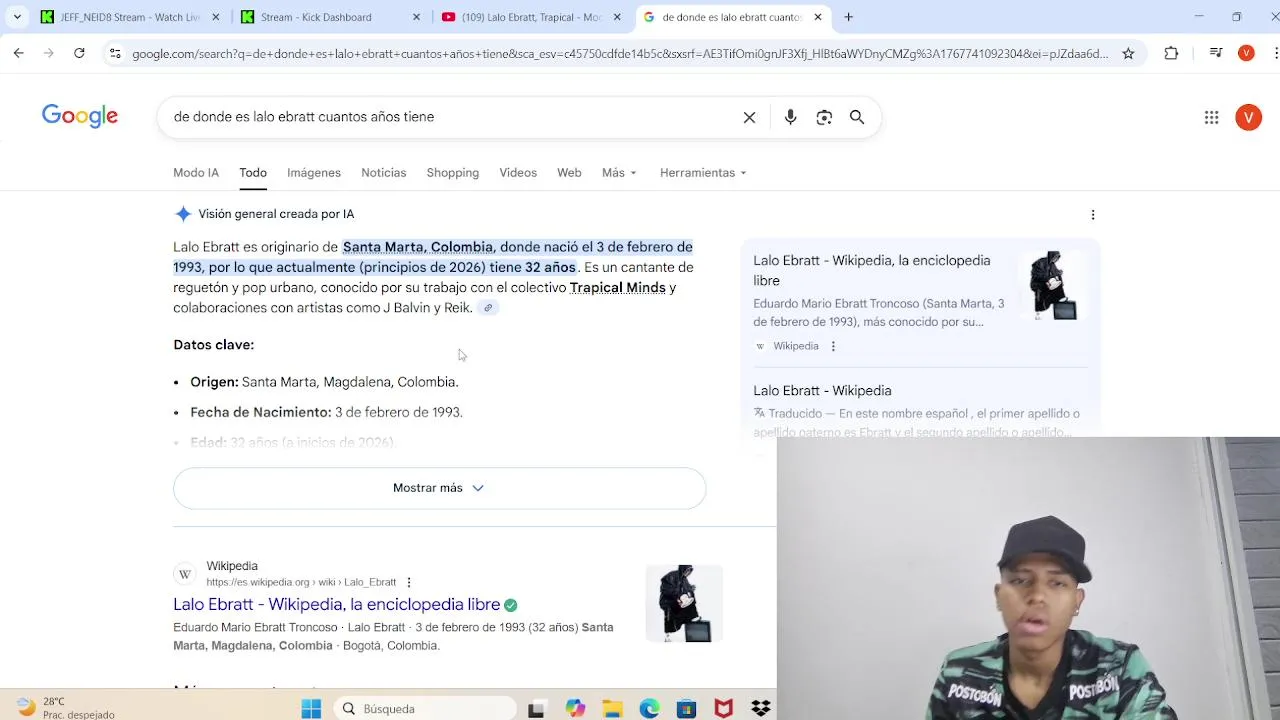The height and width of the screenshot is (720, 1280).
Task: Open Wikipedia result thumbnail image
Action: [x=684, y=603]
